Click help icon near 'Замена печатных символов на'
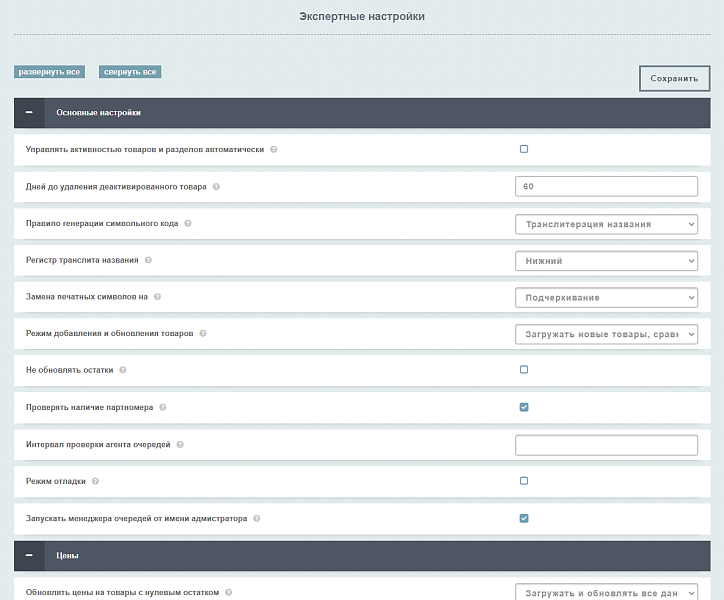The width and height of the screenshot is (724, 600). [x=157, y=297]
